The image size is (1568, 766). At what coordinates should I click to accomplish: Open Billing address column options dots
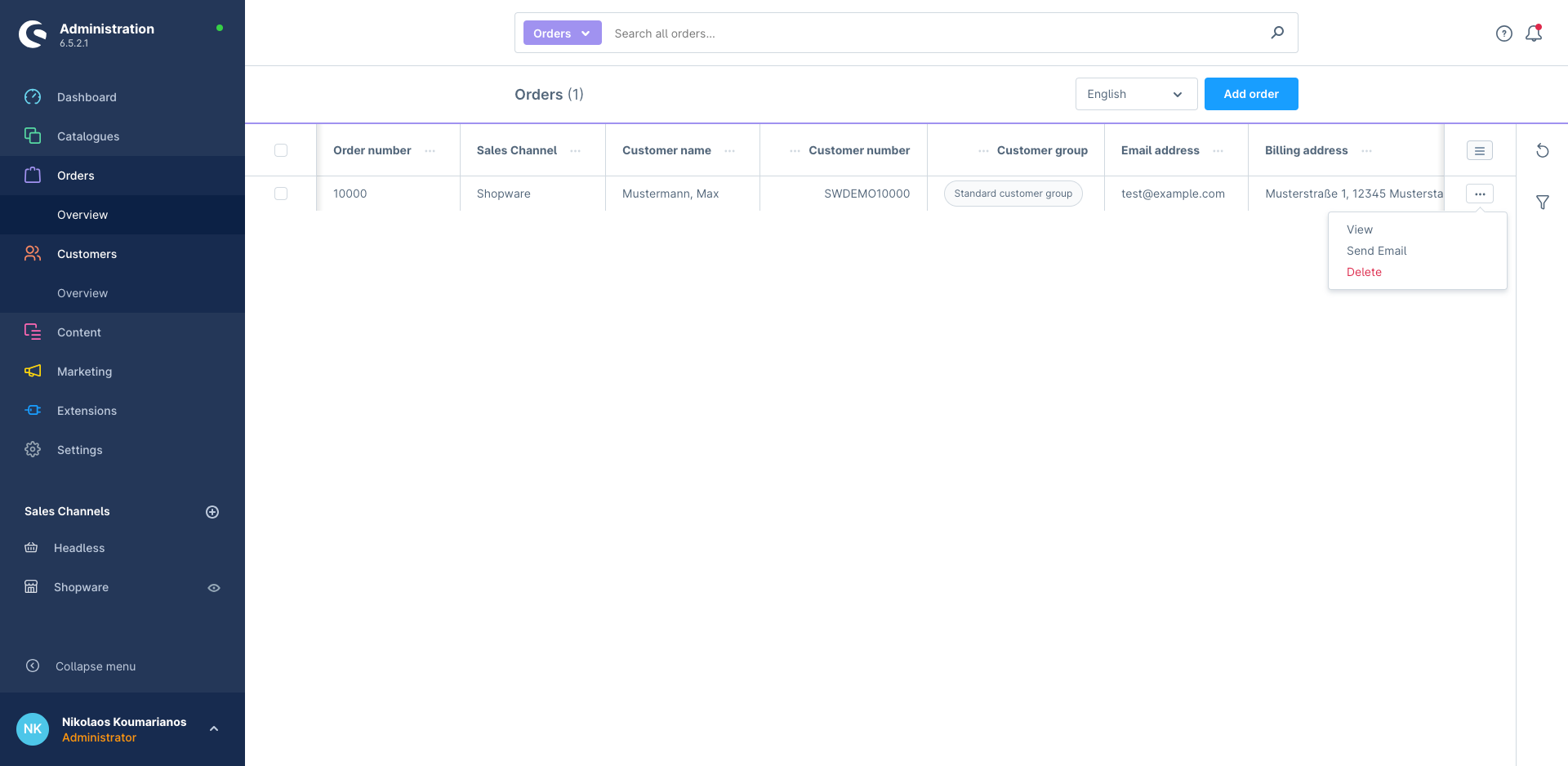click(x=1367, y=151)
